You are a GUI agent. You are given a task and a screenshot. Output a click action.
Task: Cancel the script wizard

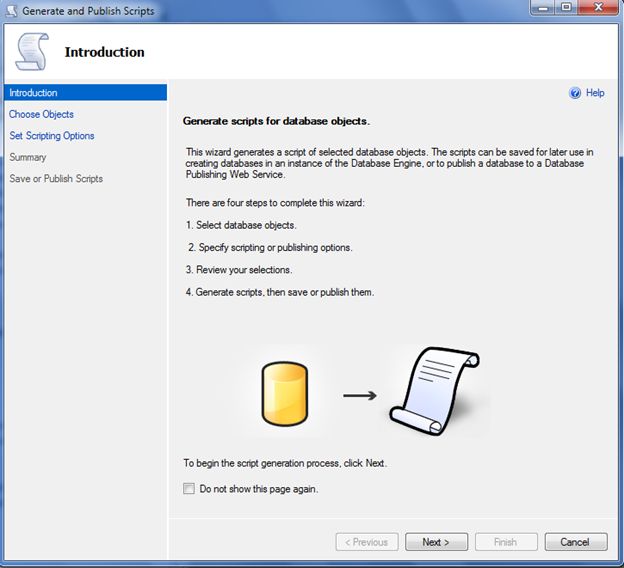[x=576, y=542]
